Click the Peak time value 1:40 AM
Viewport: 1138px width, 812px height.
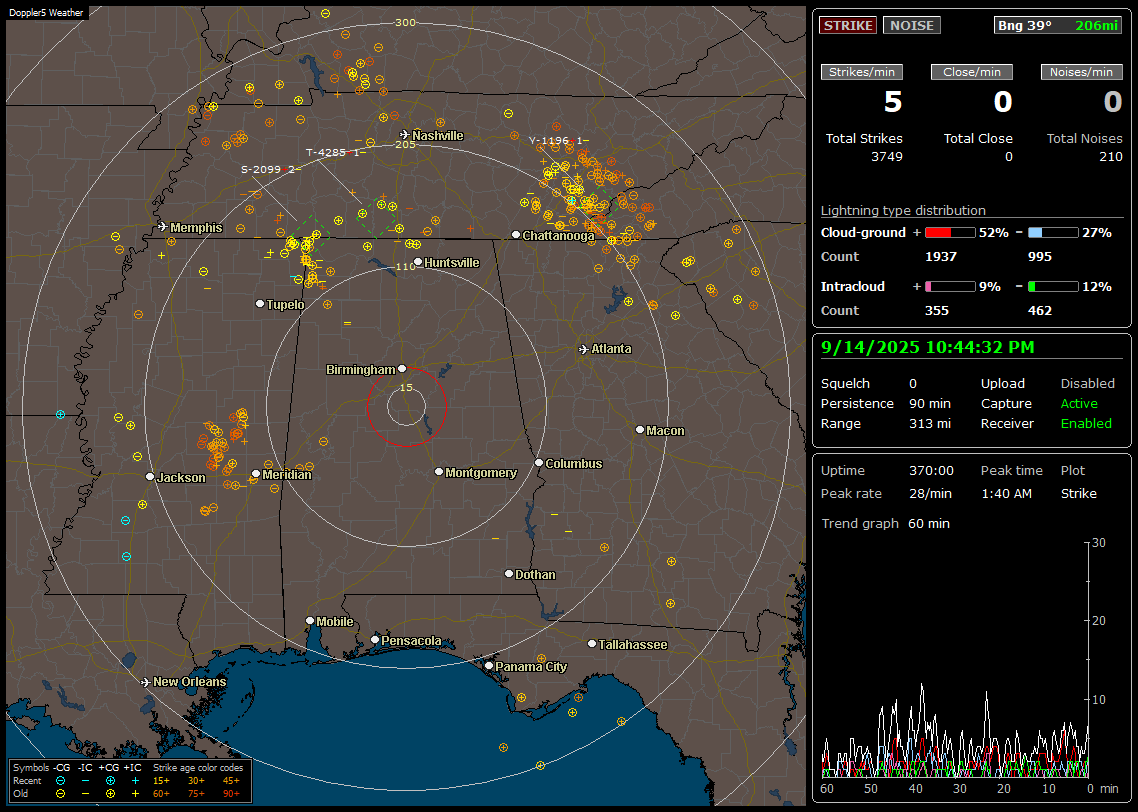(1006, 493)
